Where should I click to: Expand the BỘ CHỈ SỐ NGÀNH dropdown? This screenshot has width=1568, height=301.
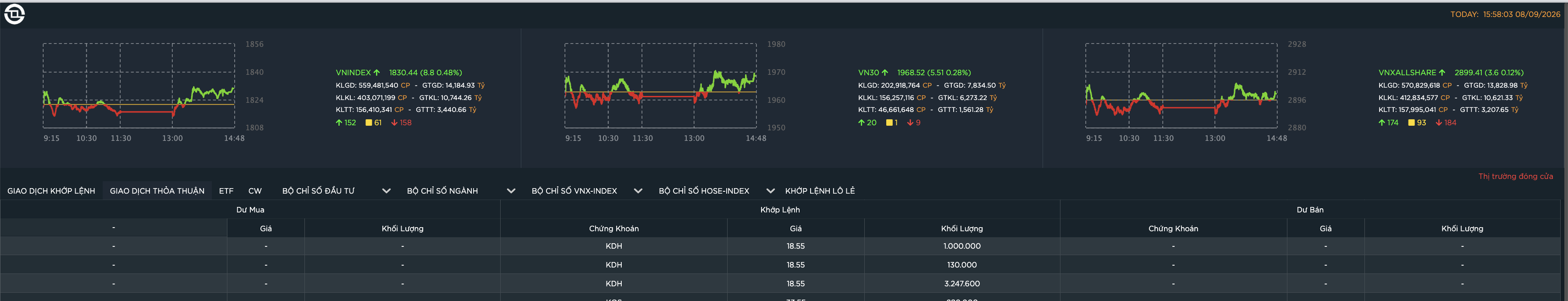pos(511,191)
